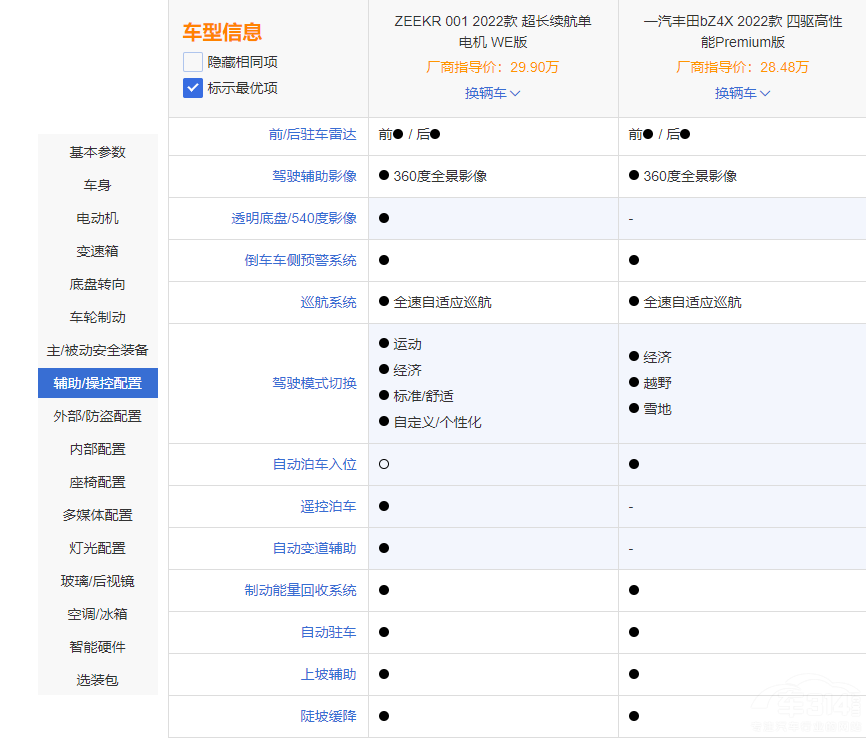Select 选装包 at the sidebar bottom

coord(98,680)
